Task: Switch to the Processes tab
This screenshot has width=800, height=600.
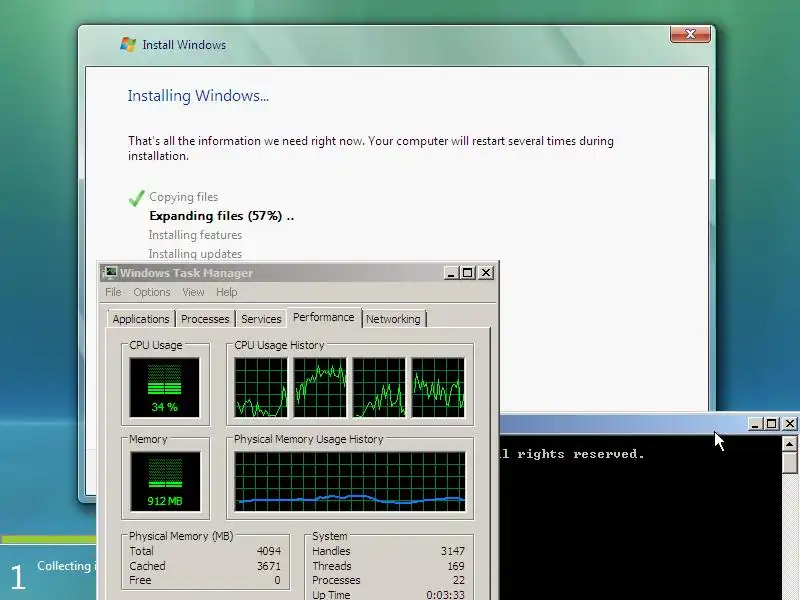Action: click(x=205, y=319)
